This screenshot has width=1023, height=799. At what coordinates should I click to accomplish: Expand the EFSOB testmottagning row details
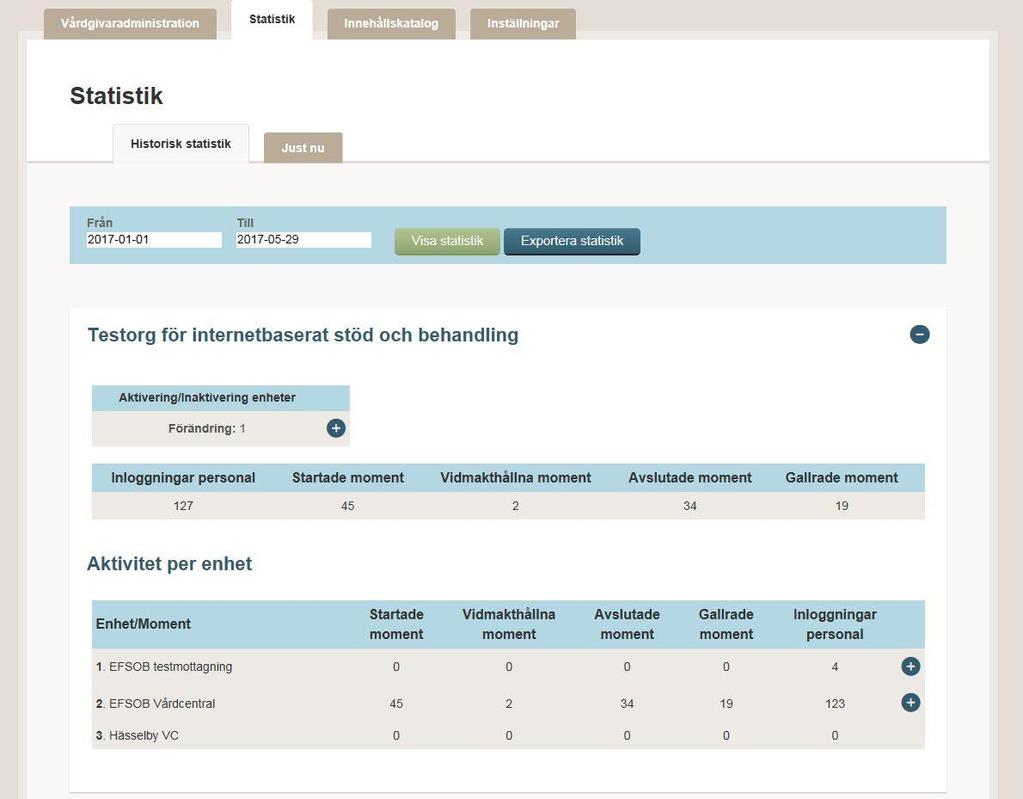point(910,667)
